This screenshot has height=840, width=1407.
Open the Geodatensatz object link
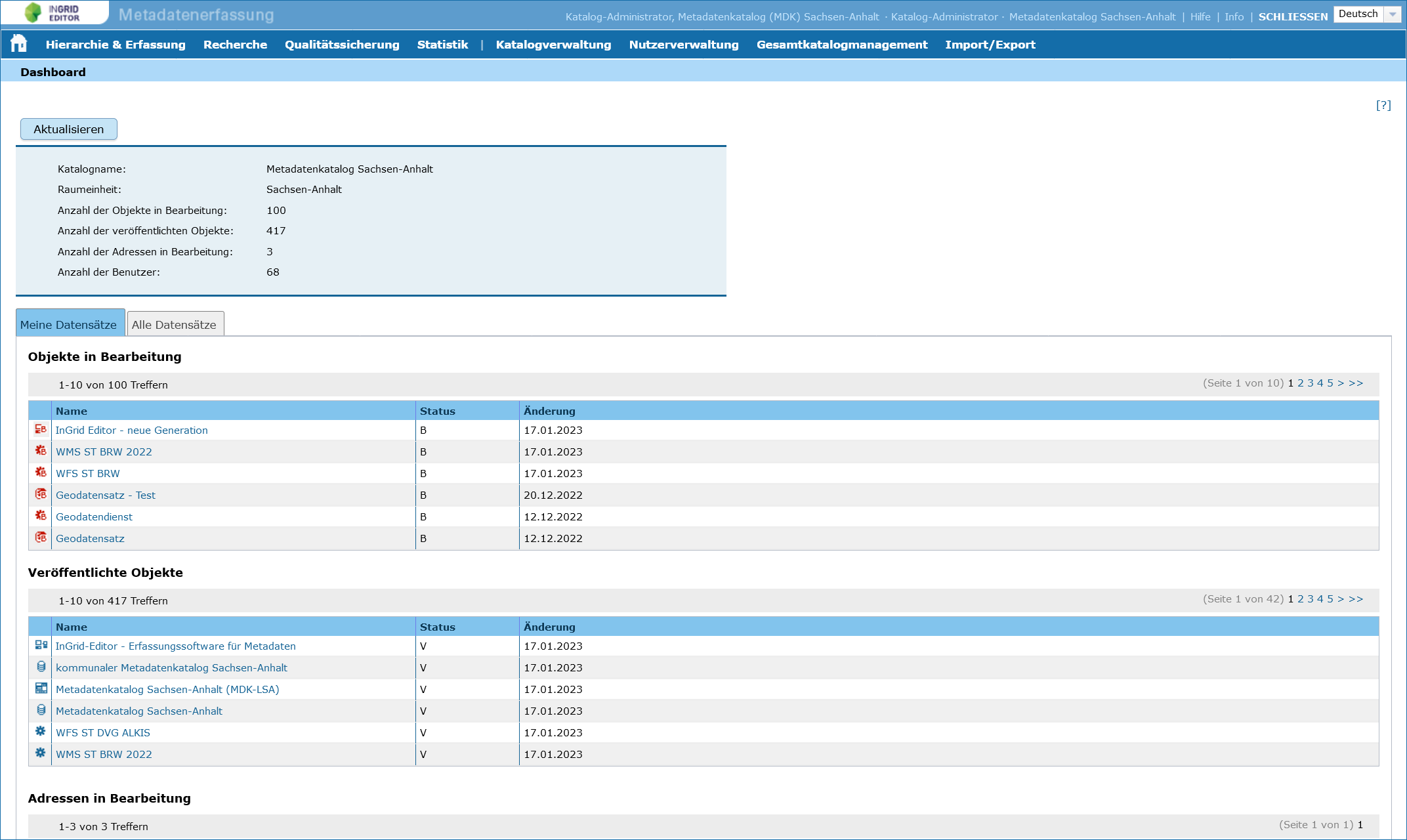pos(90,538)
